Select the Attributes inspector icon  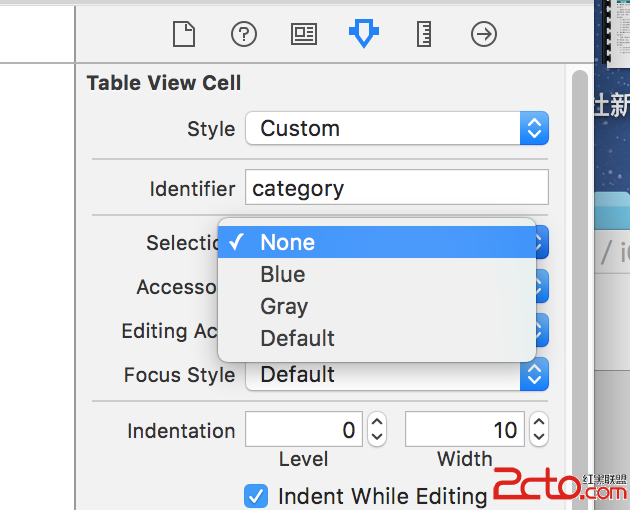tap(363, 35)
